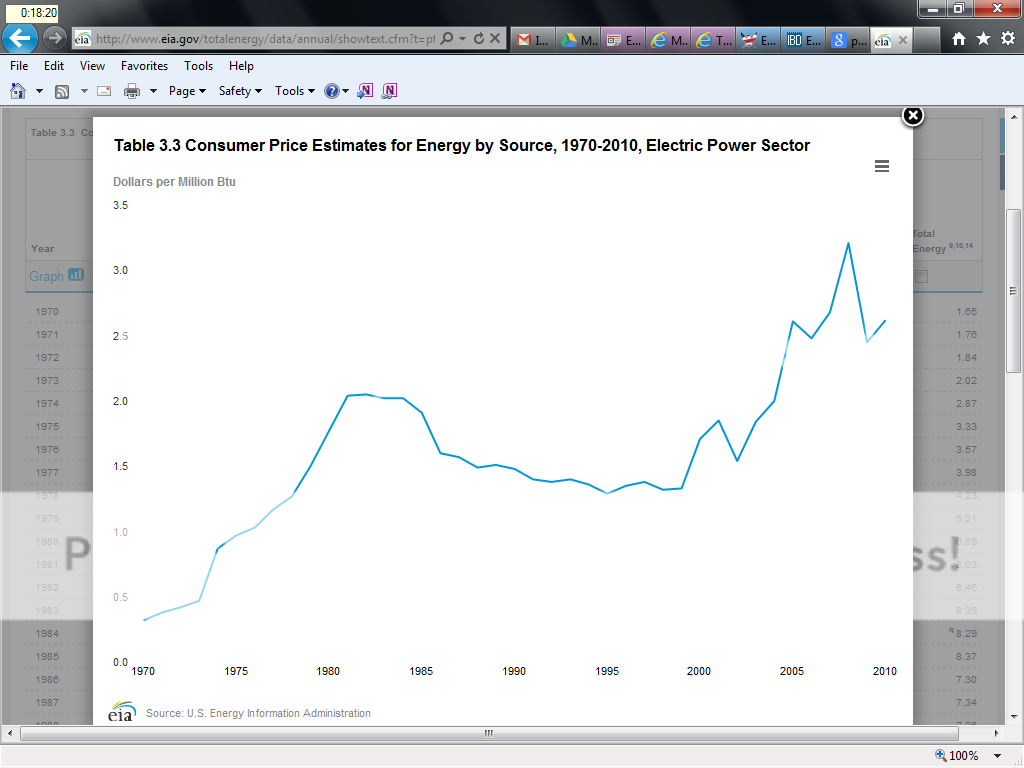1024x768 pixels.
Task: Go back using the browser Back arrow
Action: (x=20, y=39)
